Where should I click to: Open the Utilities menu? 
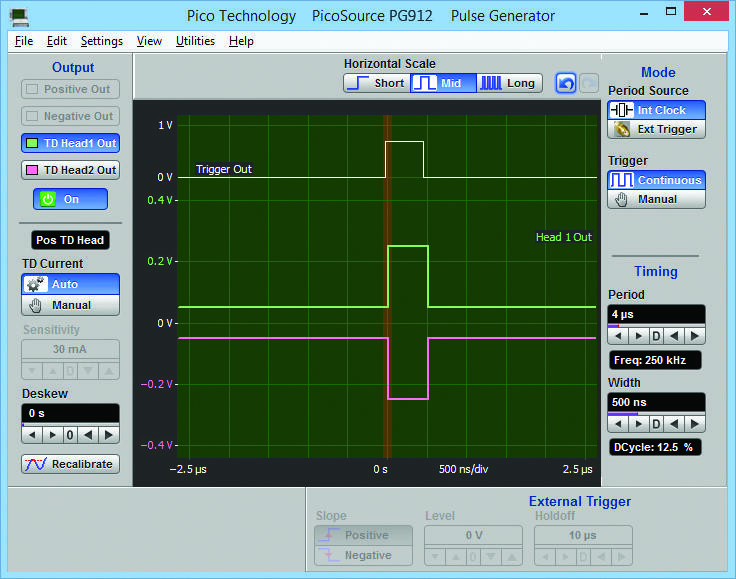click(195, 41)
